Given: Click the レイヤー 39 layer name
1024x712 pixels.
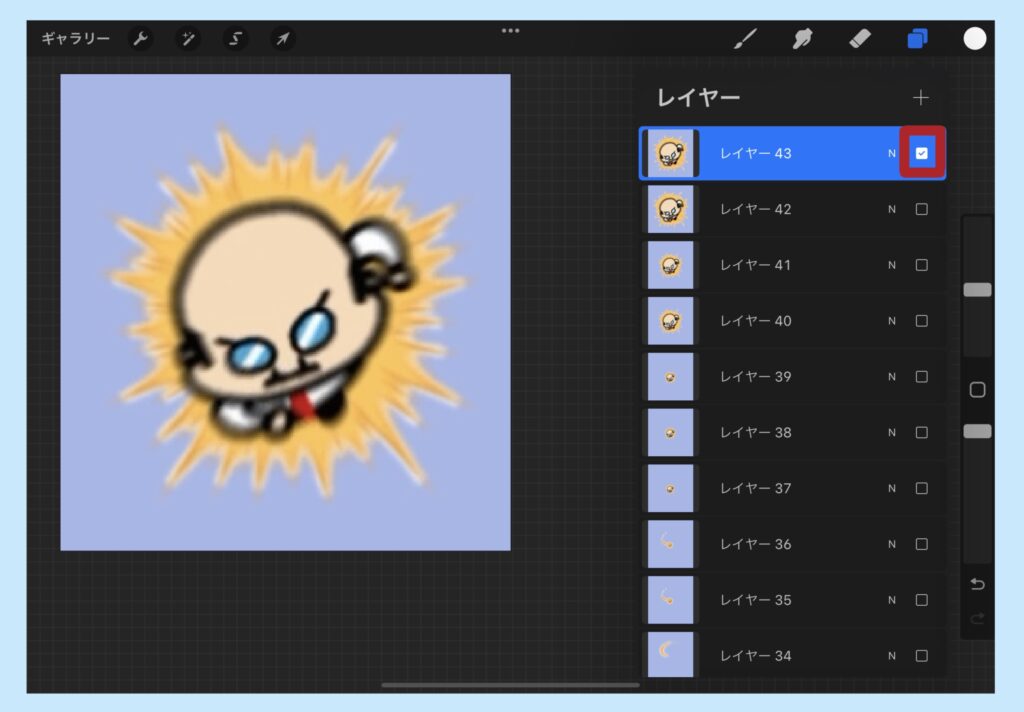Looking at the screenshot, I should pyautogui.click(x=756, y=377).
